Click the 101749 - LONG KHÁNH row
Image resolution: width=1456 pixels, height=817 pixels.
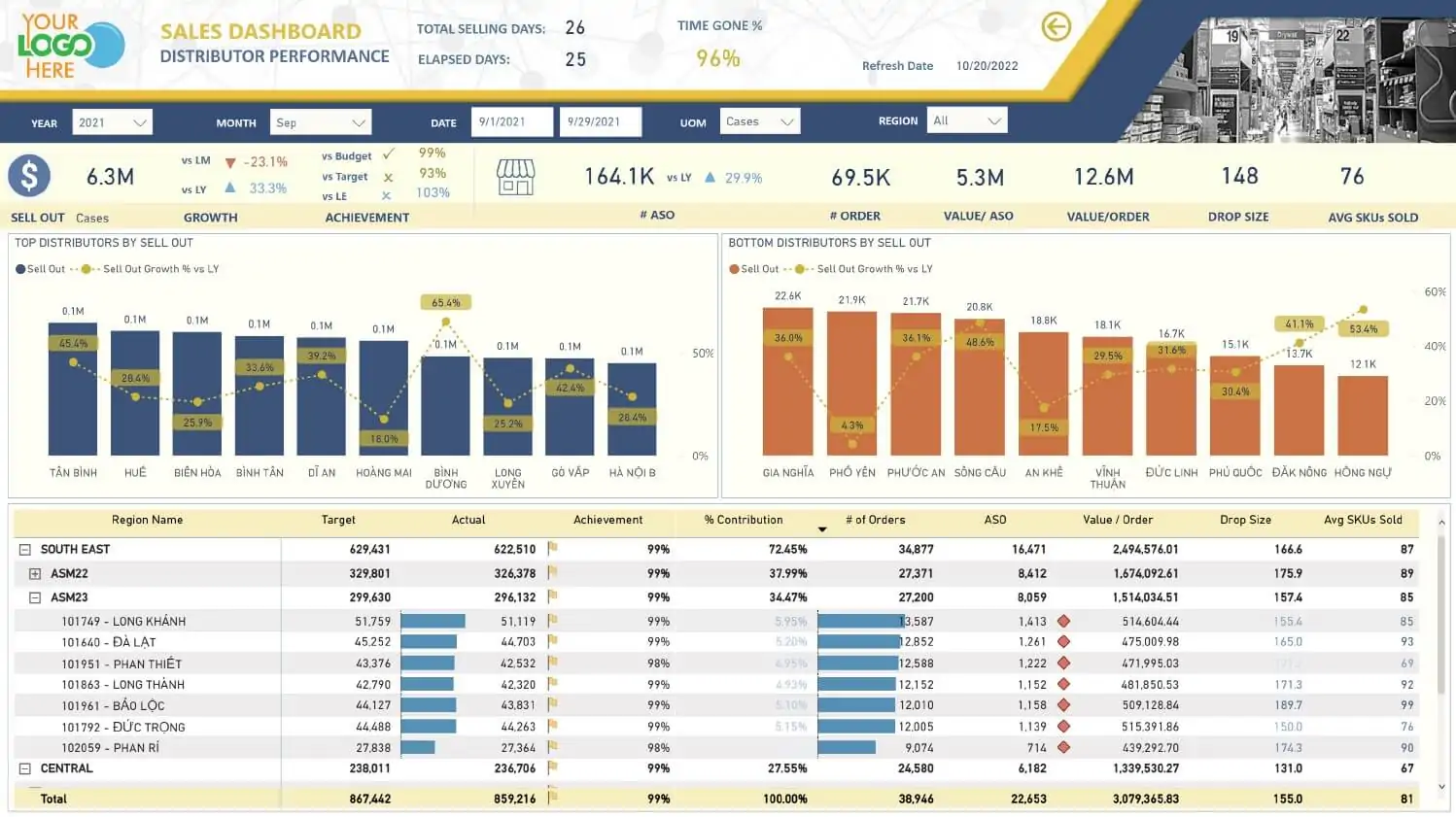click(x=716, y=621)
